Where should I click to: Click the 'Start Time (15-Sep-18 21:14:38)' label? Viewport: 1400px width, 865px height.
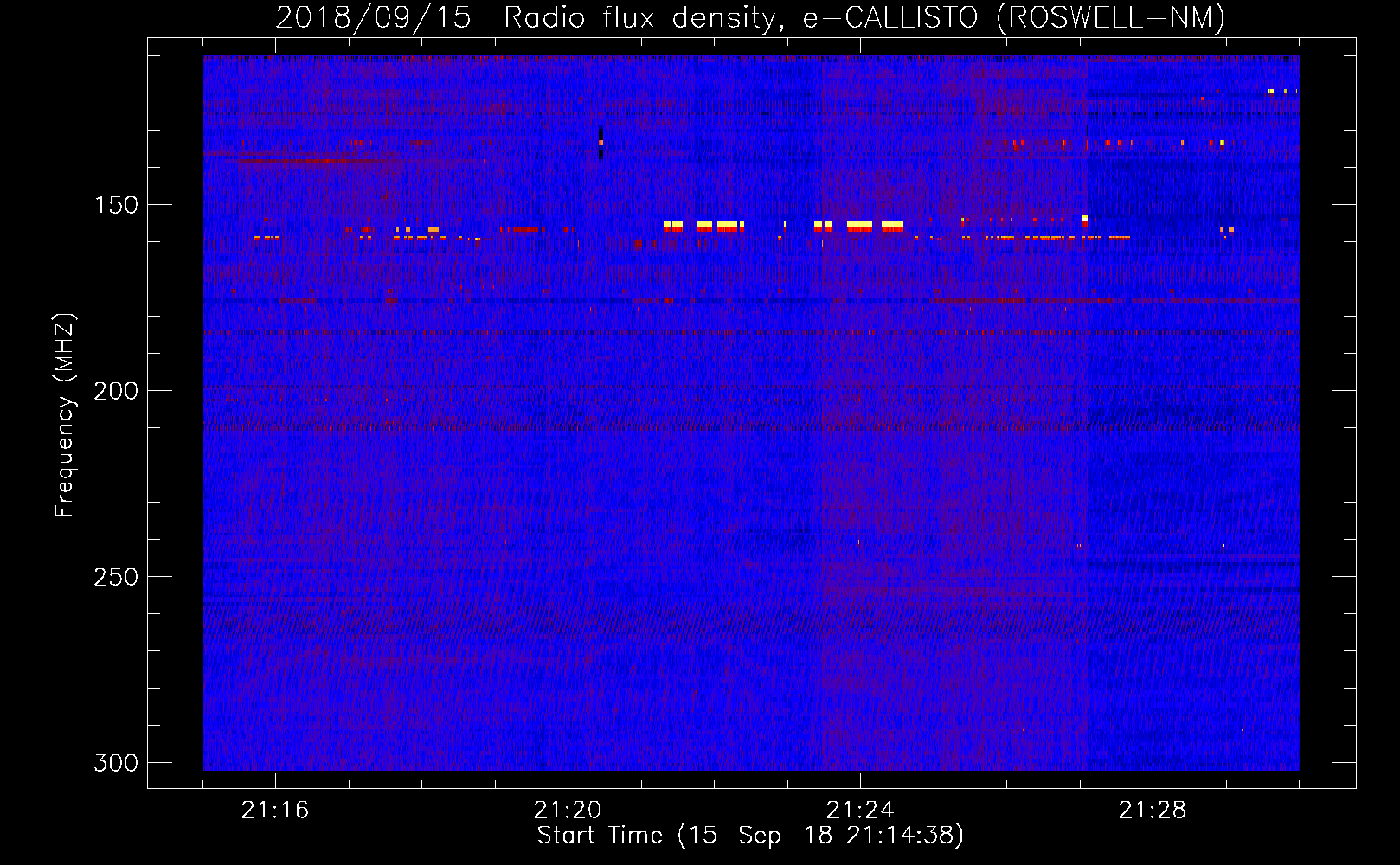(x=750, y=836)
